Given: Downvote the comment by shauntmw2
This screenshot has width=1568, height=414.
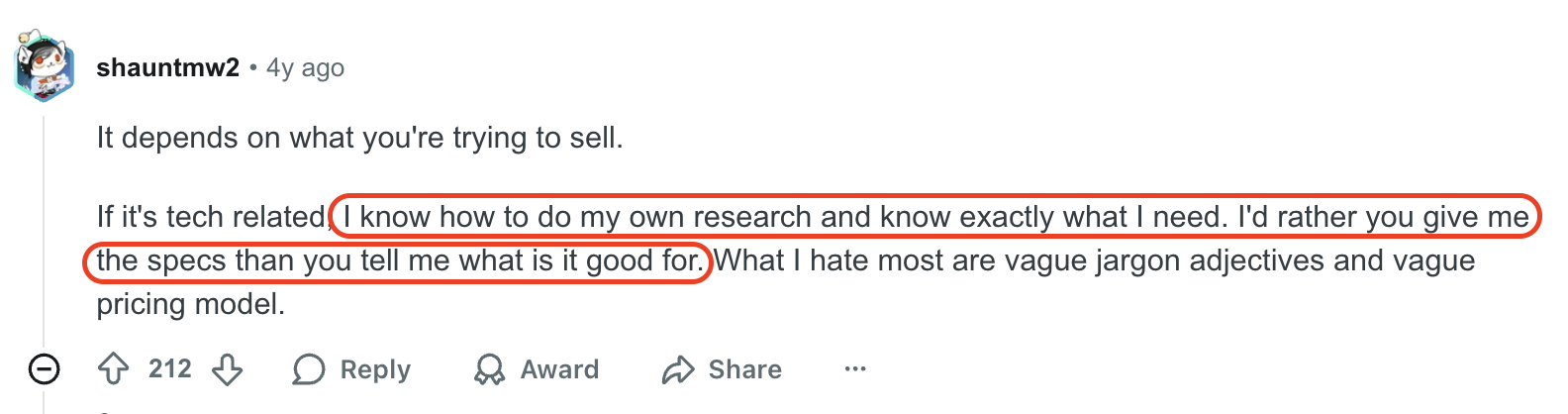Looking at the screenshot, I should tap(228, 369).
